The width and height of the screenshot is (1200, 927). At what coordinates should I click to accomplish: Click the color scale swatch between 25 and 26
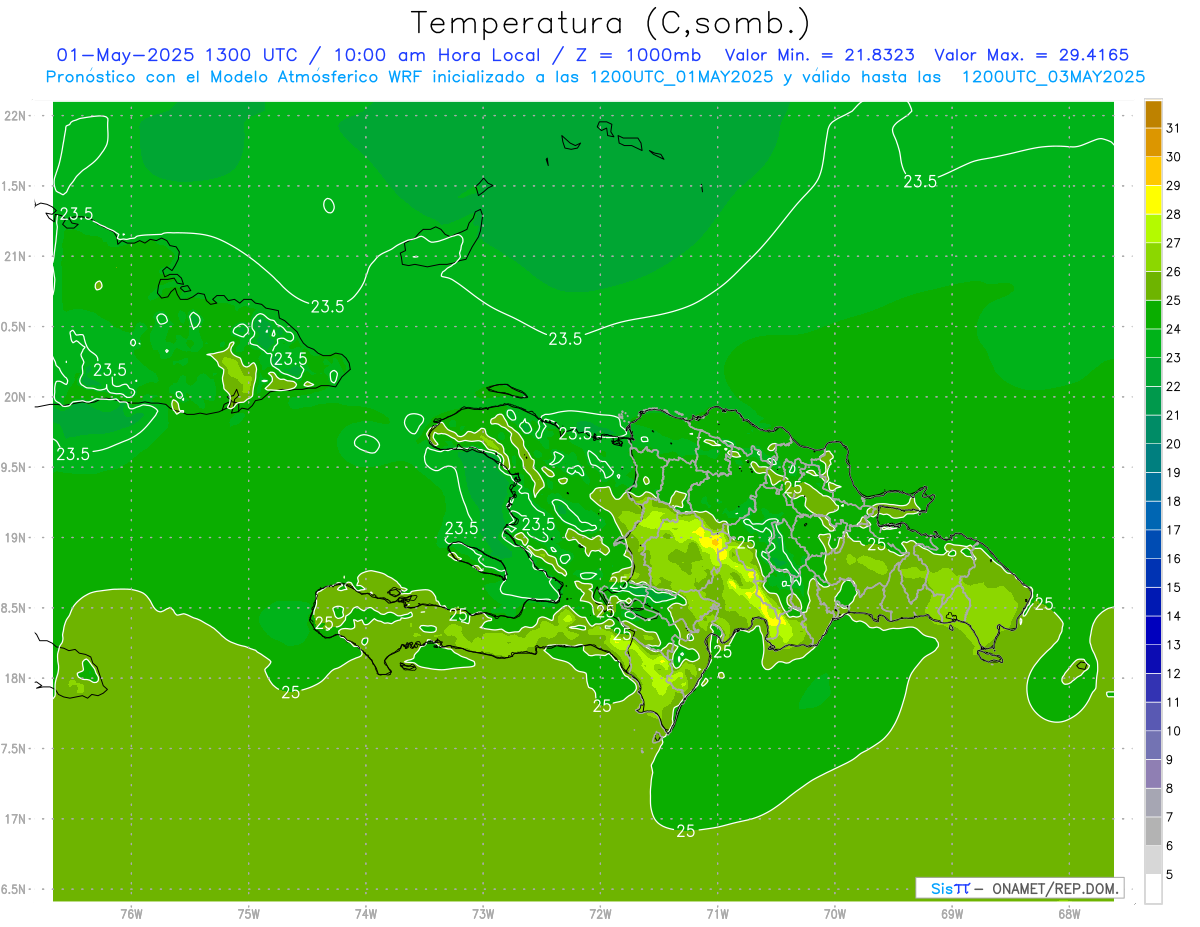1153,285
